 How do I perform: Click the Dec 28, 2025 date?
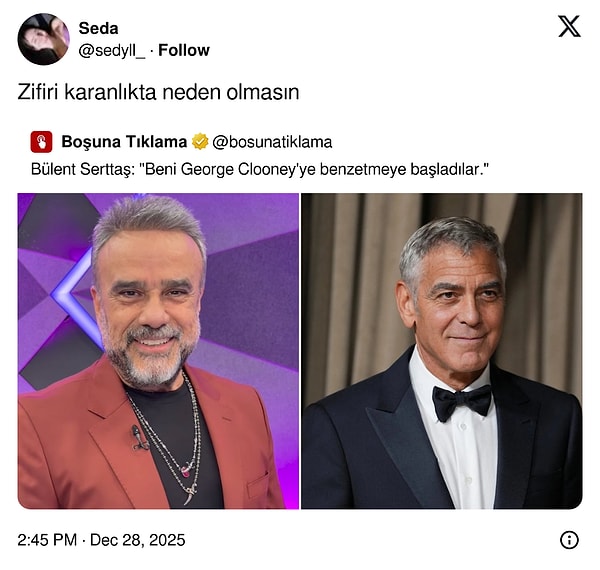pyautogui.click(x=137, y=540)
